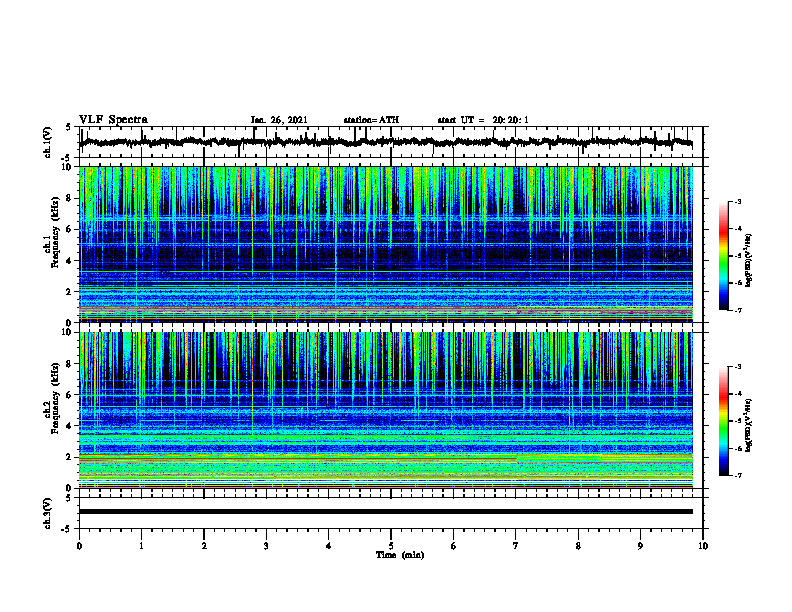Image resolution: width=792 pixels, height=612 pixels.
Task: Click the ch.1(V) waveform axis label
Action: tap(47, 142)
